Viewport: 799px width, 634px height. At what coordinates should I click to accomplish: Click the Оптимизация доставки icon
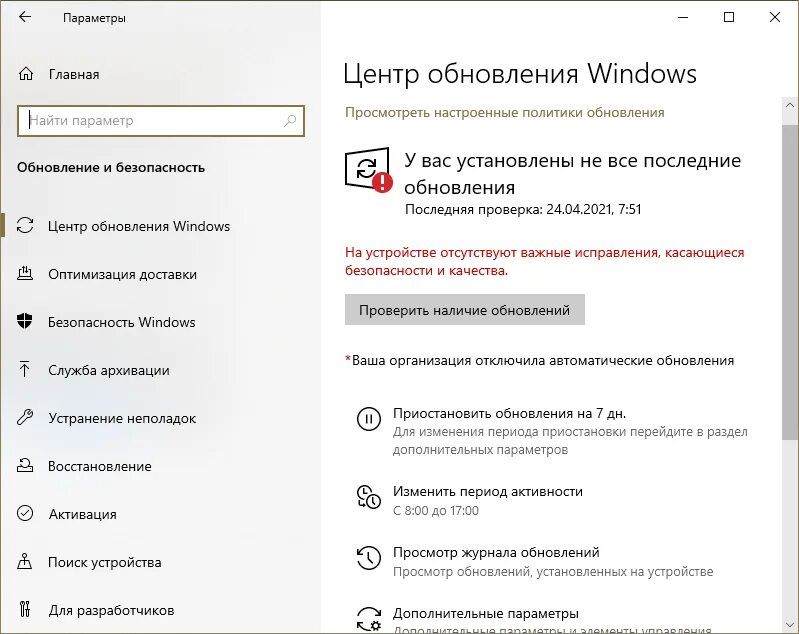(25, 274)
